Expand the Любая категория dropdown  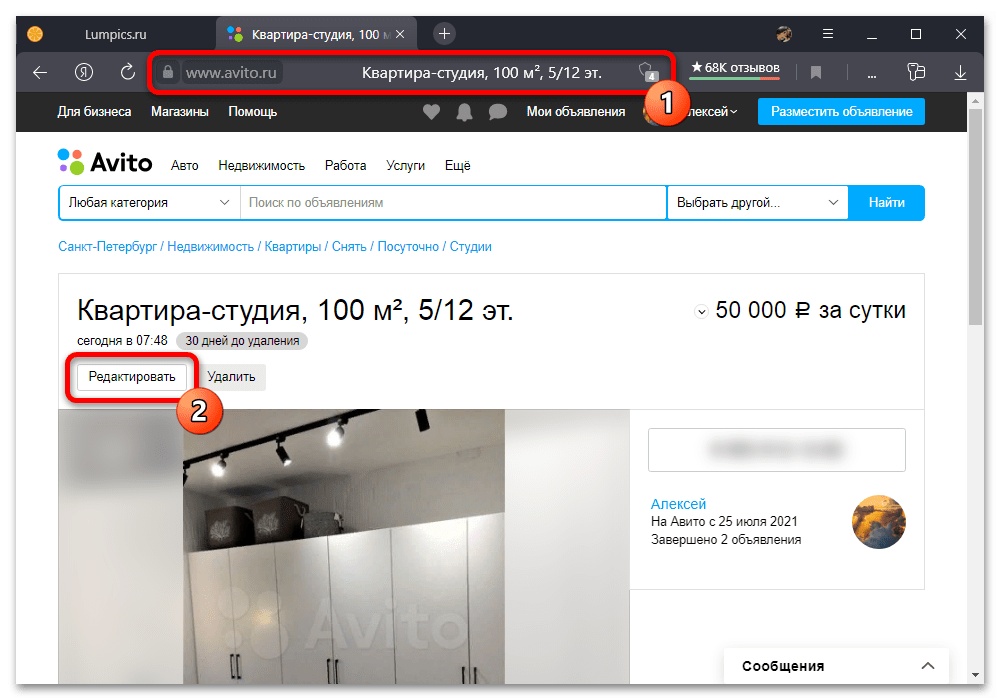tap(149, 203)
